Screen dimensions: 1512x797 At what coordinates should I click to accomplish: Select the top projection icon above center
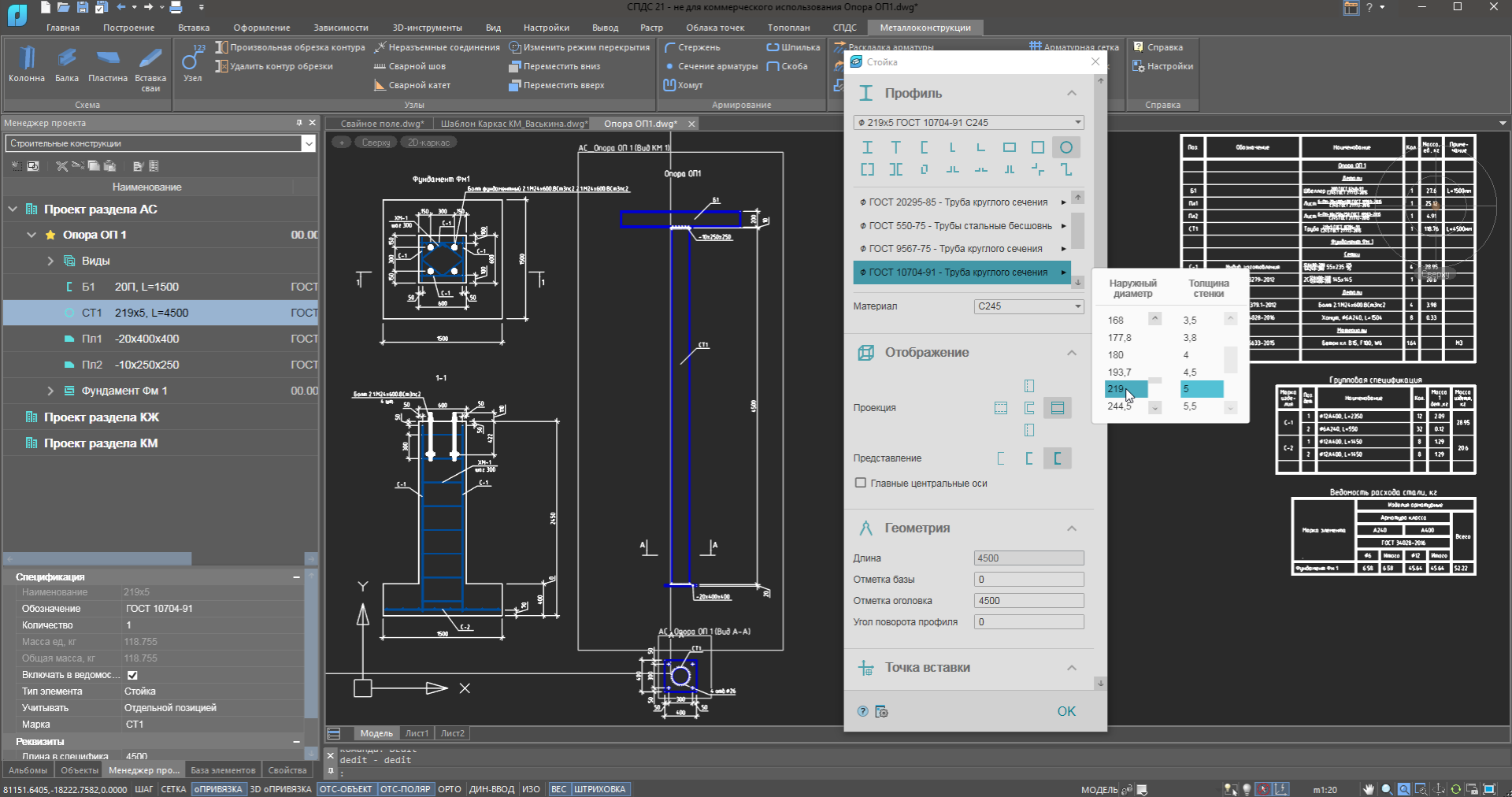point(1029,386)
